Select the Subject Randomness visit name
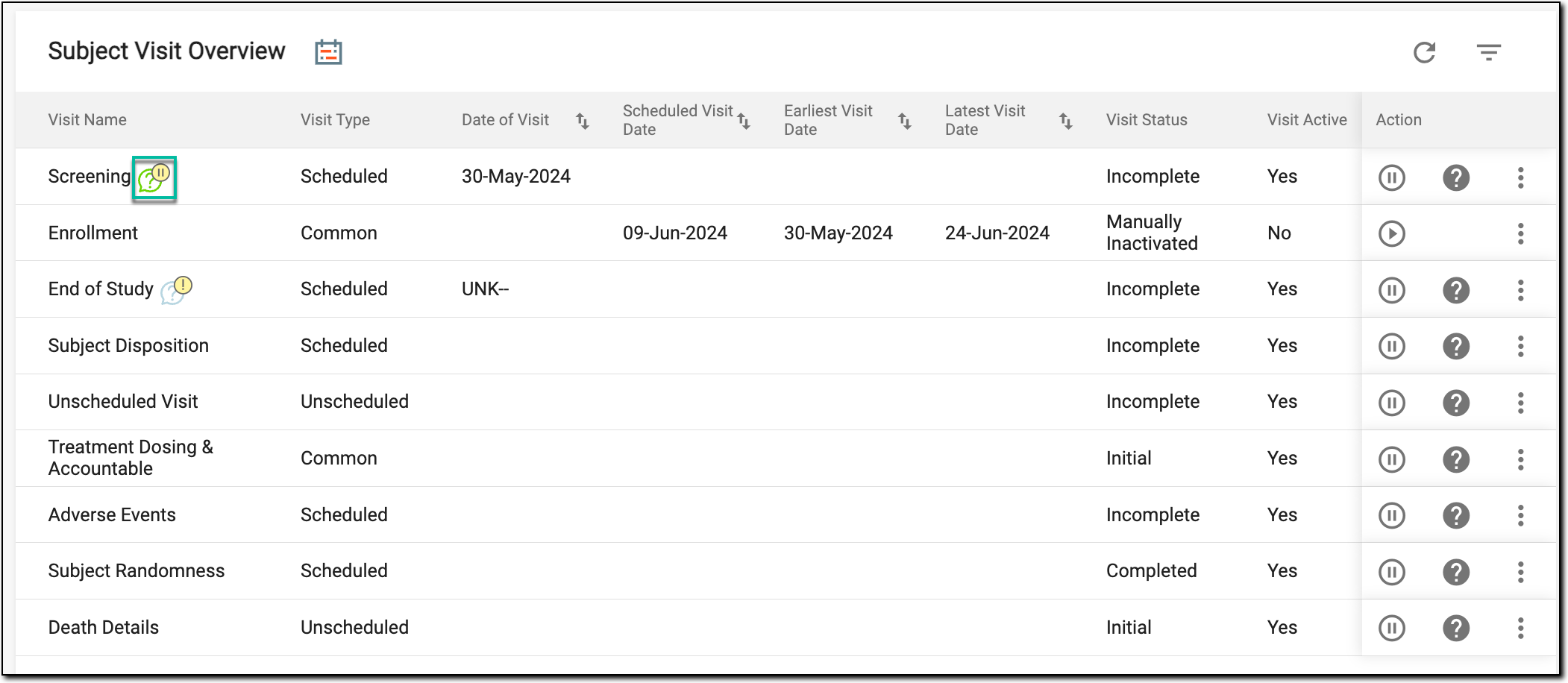Viewport: 1568px width, 683px height. click(137, 571)
